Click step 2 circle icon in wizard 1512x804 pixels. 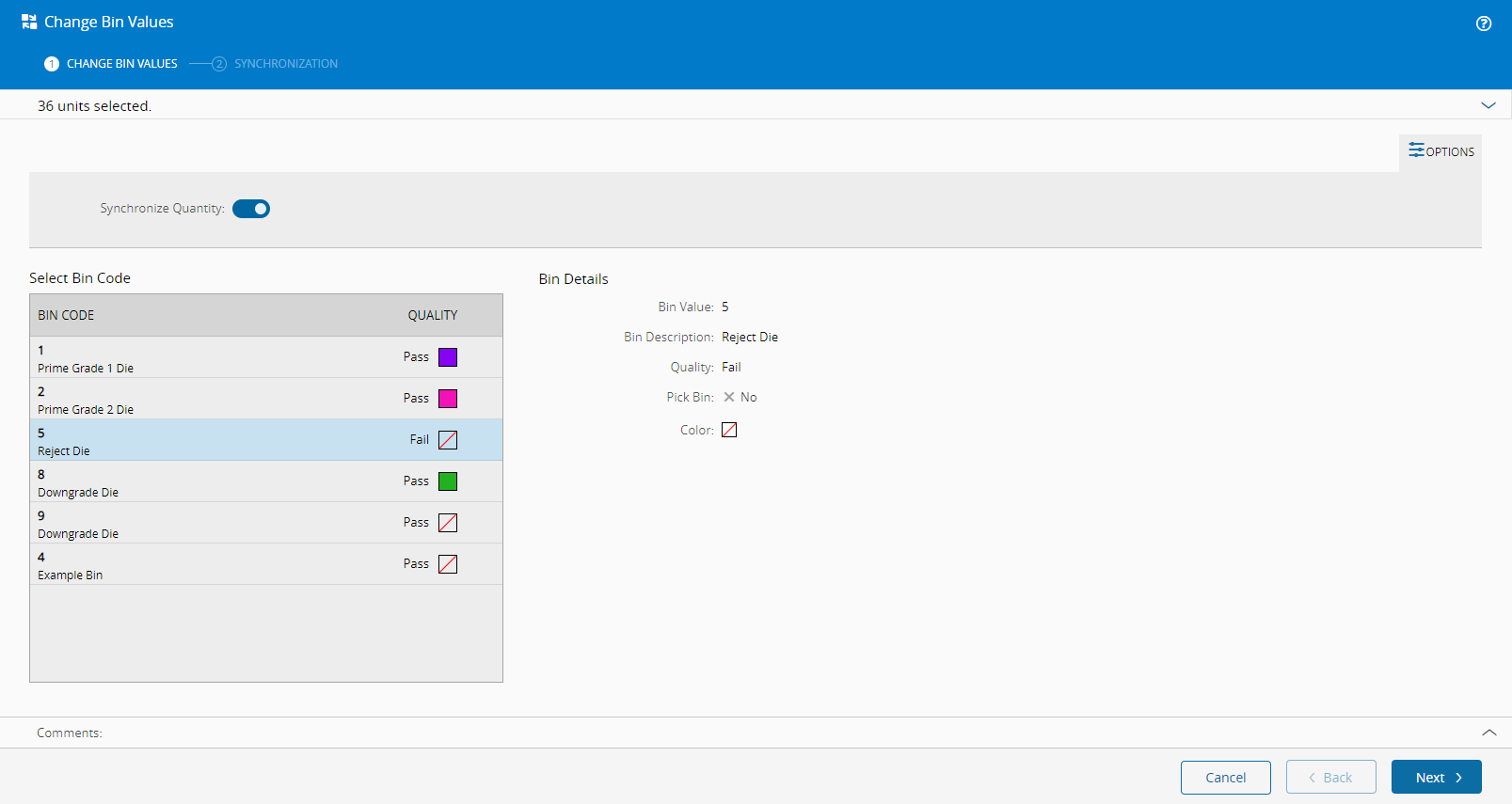pyautogui.click(x=219, y=64)
